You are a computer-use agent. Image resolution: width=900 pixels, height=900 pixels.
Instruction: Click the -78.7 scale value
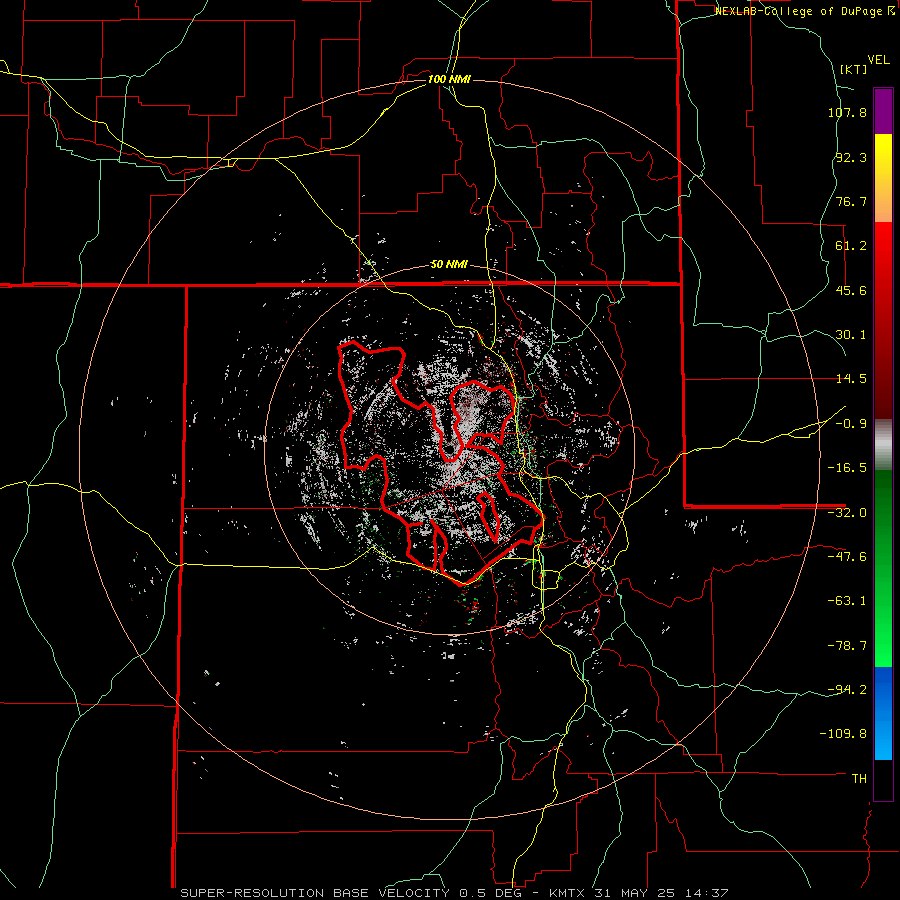847,646
